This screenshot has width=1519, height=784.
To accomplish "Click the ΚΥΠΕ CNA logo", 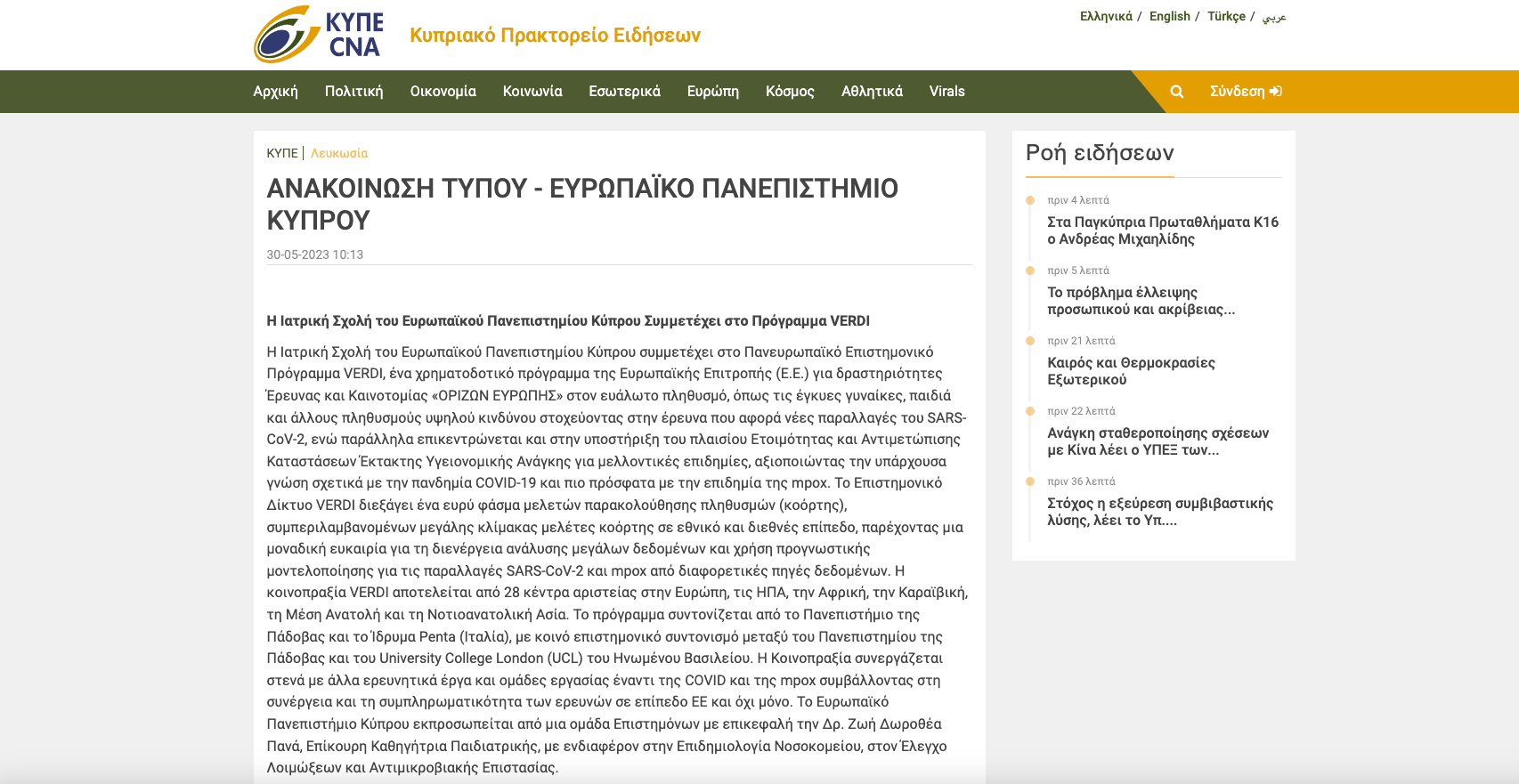I will [x=319, y=35].
